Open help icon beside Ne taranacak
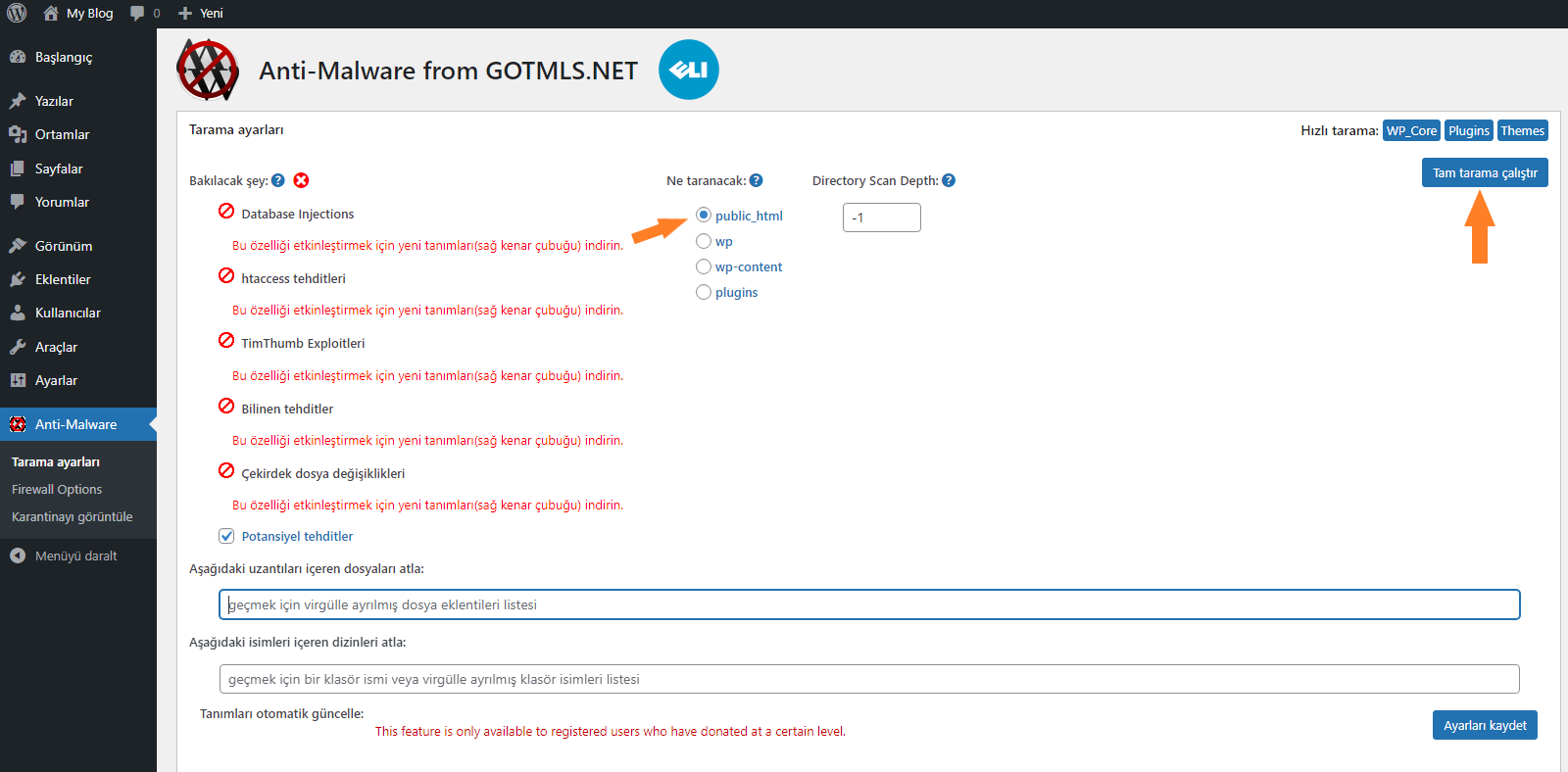Image resolution: width=1568 pixels, height=772 pixels. (756, 180)
